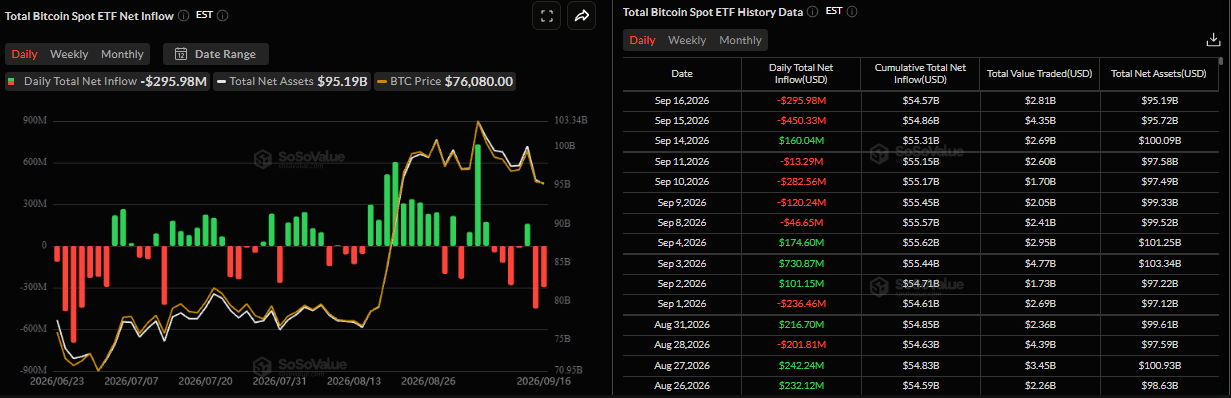
Task: Click Total Value Traded(USD) column header
Action: click(1039, 74)
